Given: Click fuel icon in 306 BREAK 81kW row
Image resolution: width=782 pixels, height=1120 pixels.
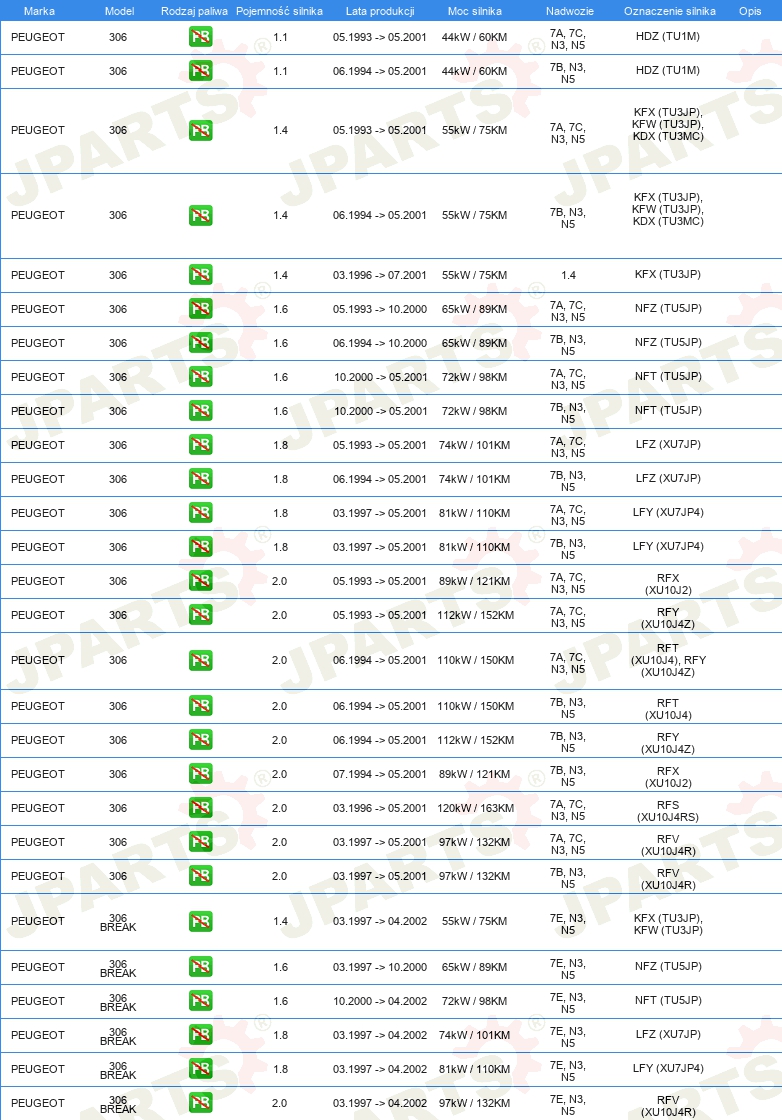Looking at the screenshot, I should 201,1069.
